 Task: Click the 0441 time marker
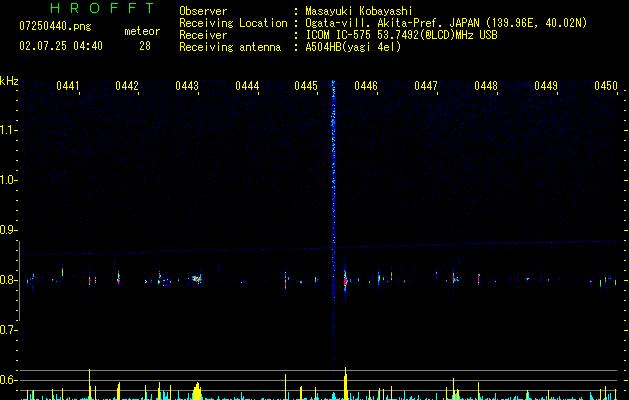67,86
